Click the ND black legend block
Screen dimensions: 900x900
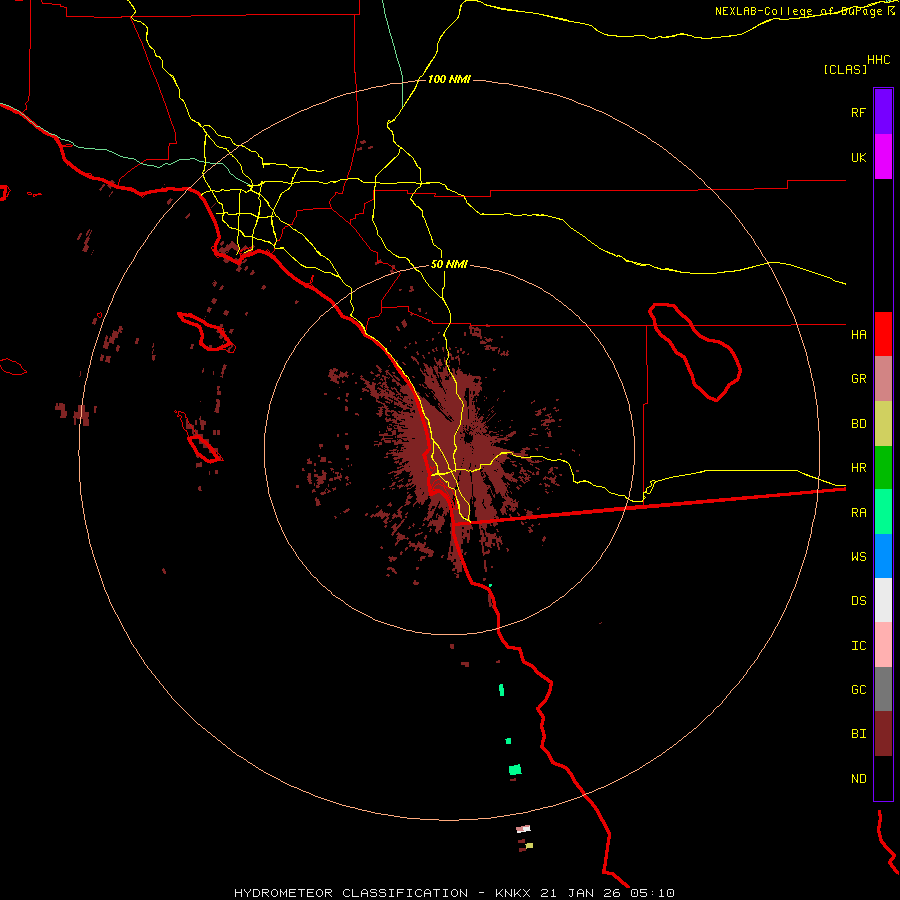point(883,778)
